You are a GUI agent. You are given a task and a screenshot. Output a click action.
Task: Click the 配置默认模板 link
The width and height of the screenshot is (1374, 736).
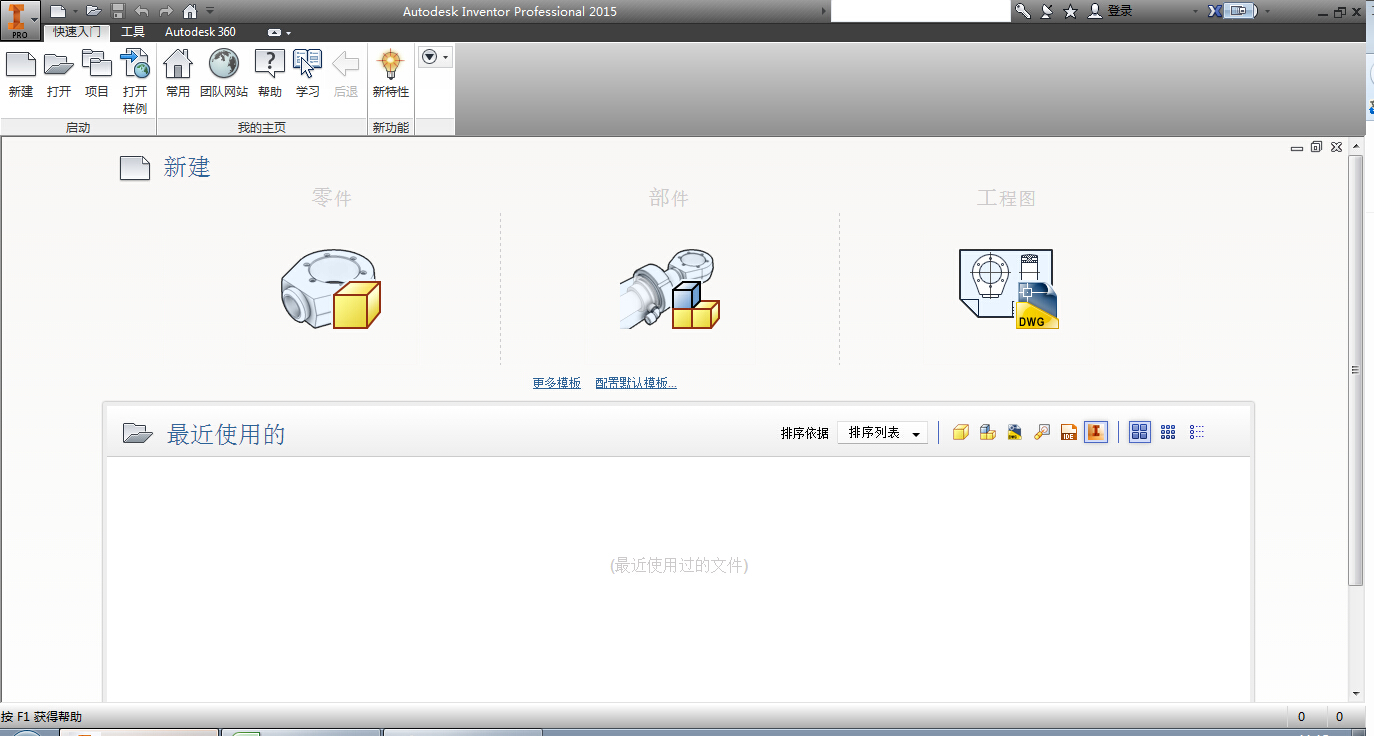tap(636, 383)
